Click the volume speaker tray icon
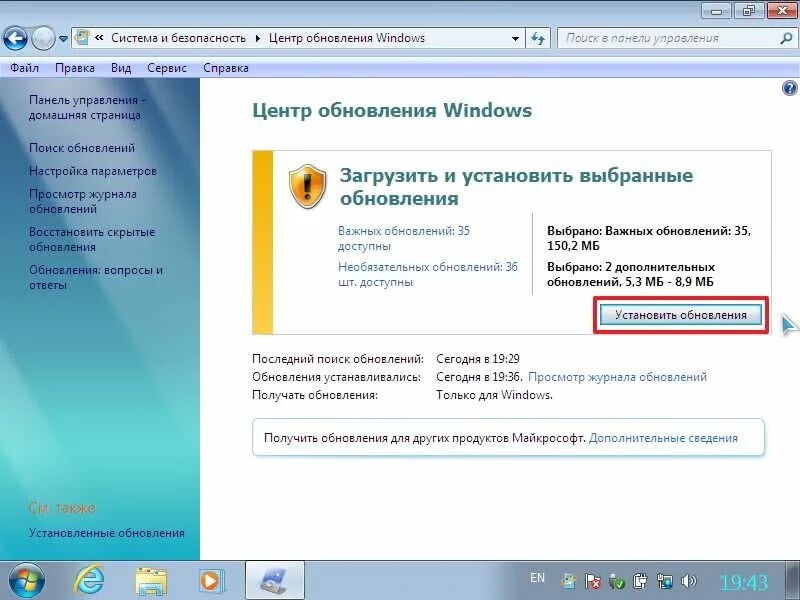 689,581
